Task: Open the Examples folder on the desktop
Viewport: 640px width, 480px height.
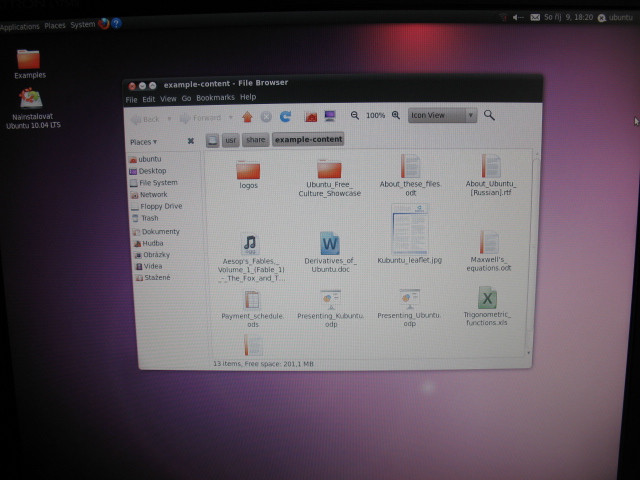Action: coord(29,64)
